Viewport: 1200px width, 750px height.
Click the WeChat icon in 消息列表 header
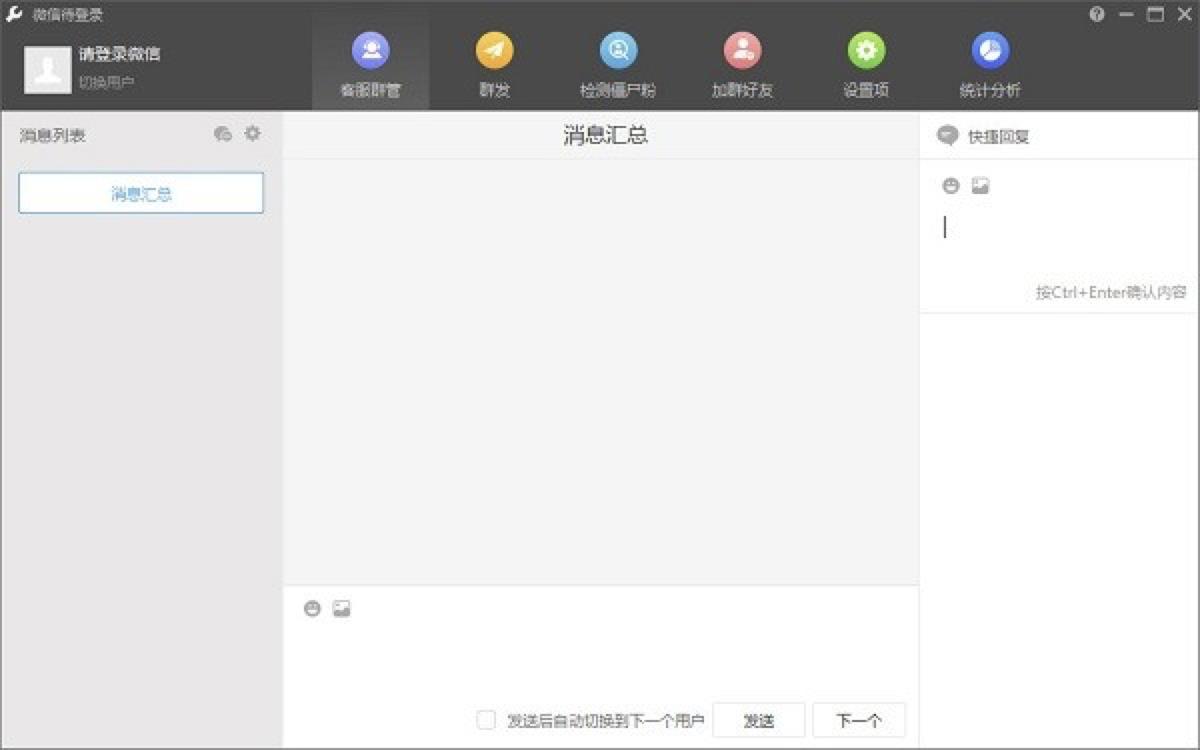click(x=223, y=134)
